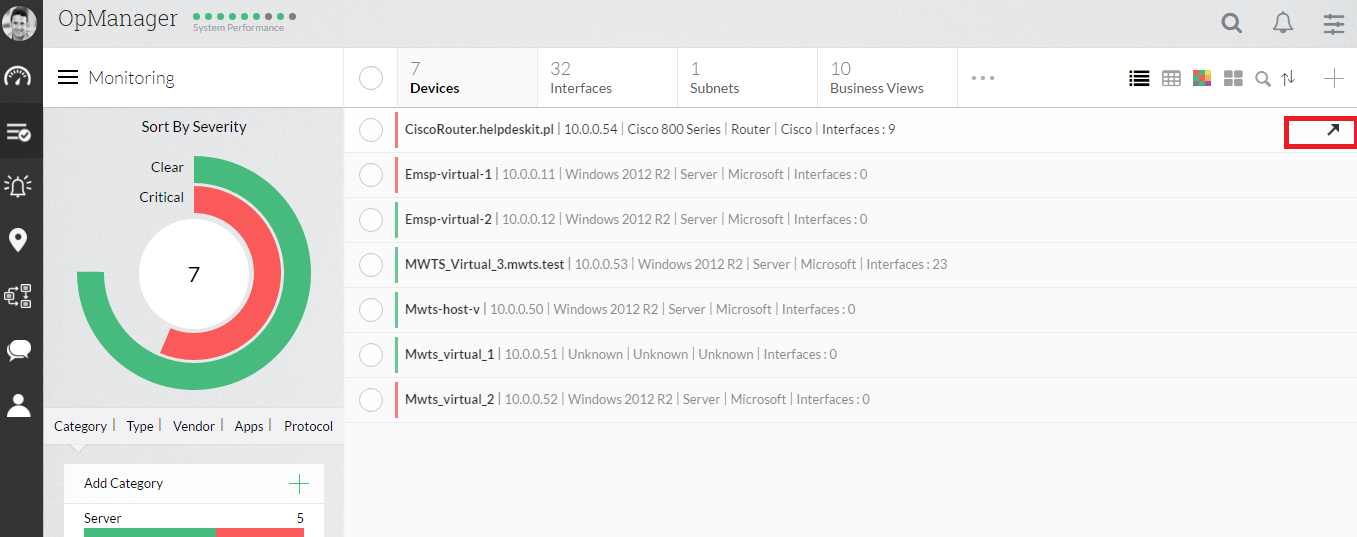The height and width of the screenshot is (537, 1357).
Task: Open CiscoRouter device details arrow
Action: [1333, 130]
